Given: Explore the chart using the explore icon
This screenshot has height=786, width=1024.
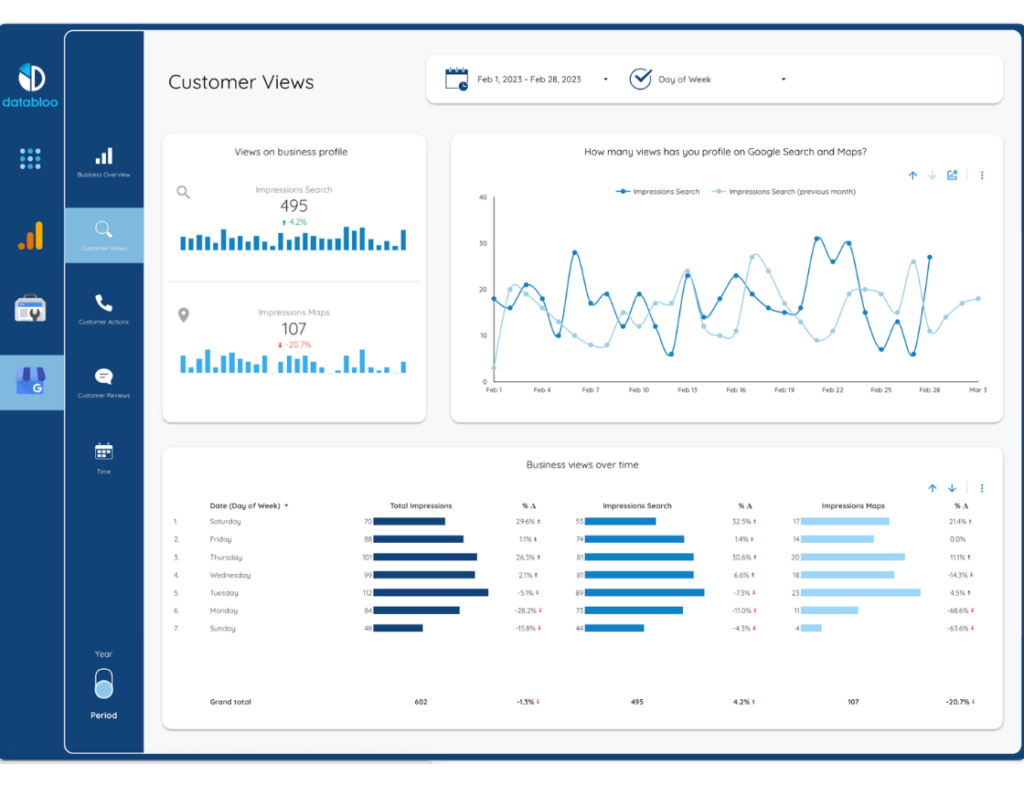Looking at the screenshot, I should pos(952,174).
